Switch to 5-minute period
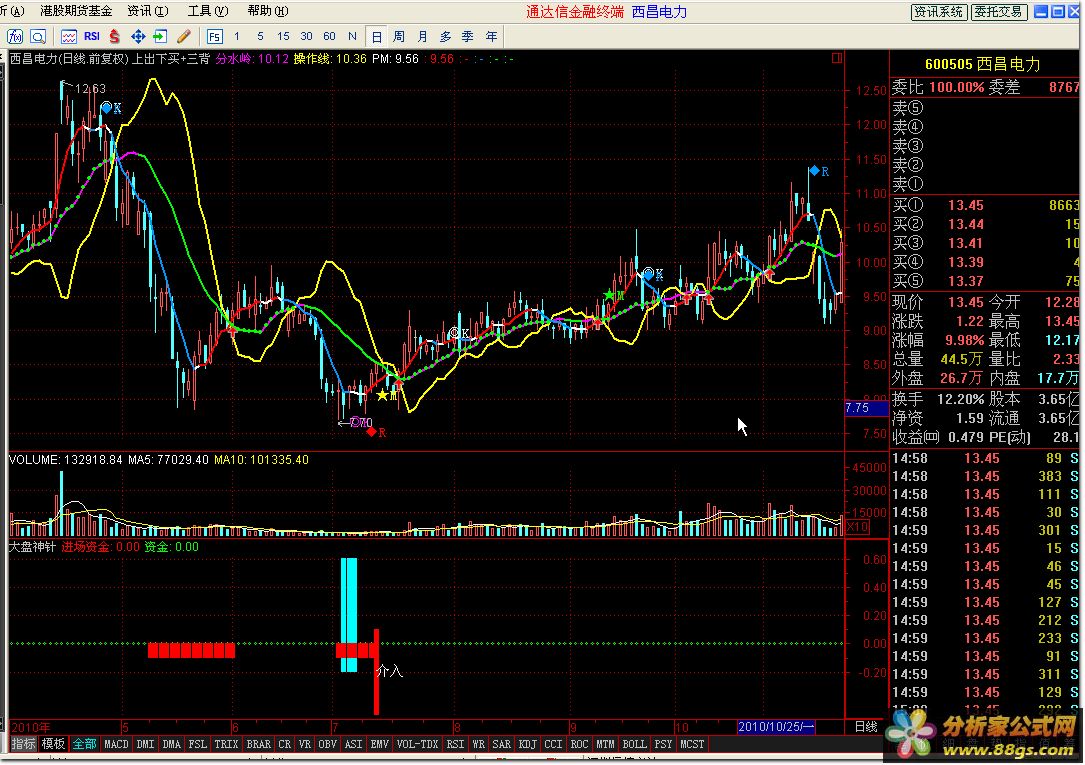1085x765 pixels. coord(260,37)
